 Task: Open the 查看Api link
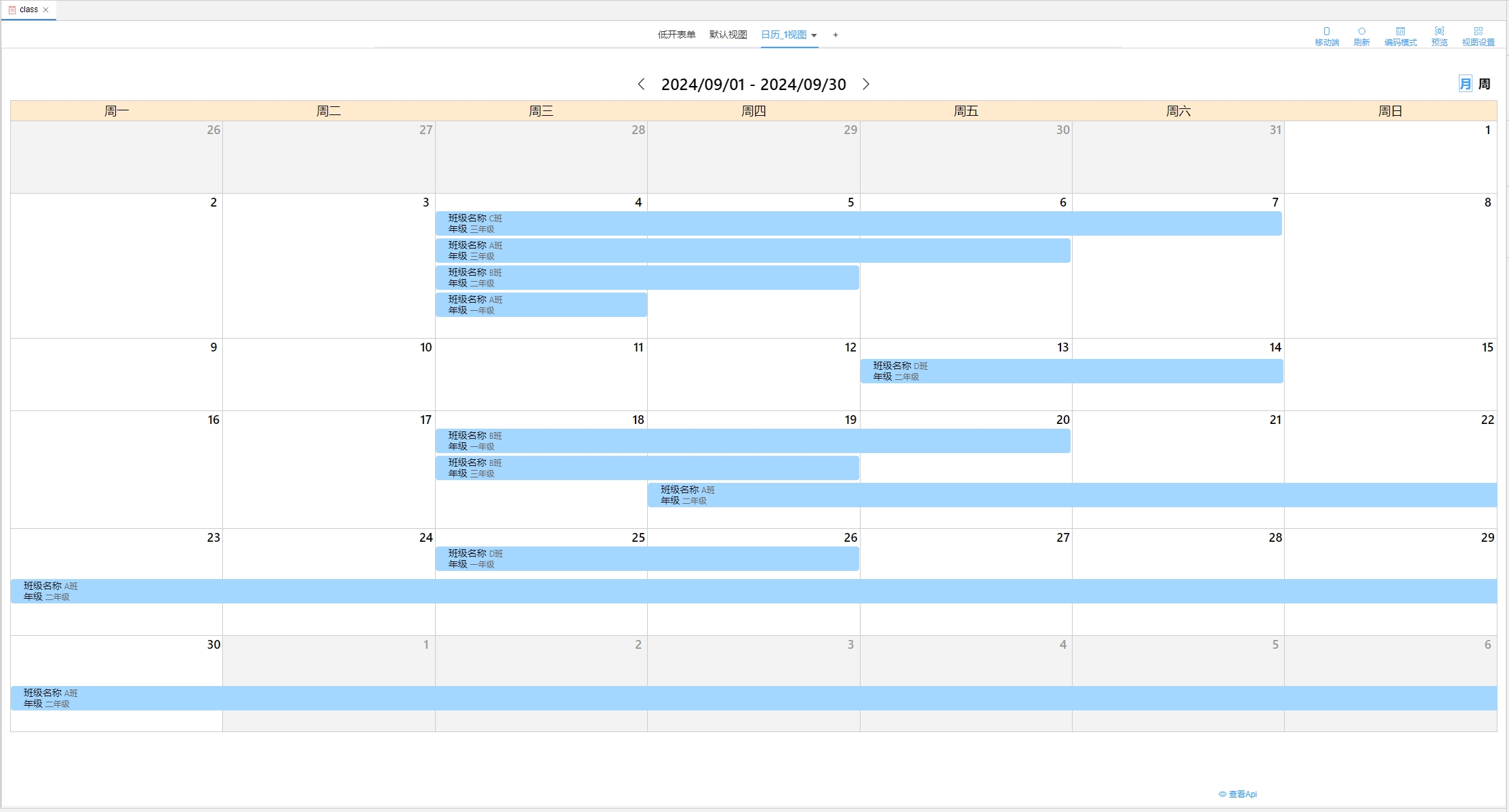1242,794
